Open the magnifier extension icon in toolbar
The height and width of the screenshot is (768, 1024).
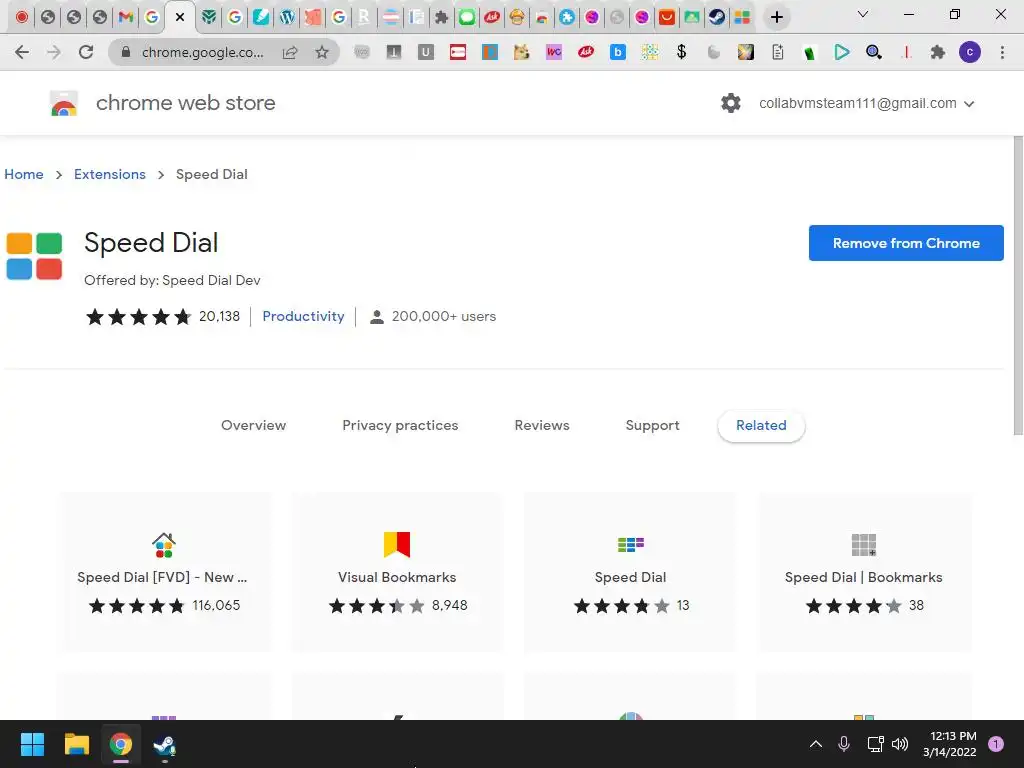pyautogui.click(x=874, y=52)
